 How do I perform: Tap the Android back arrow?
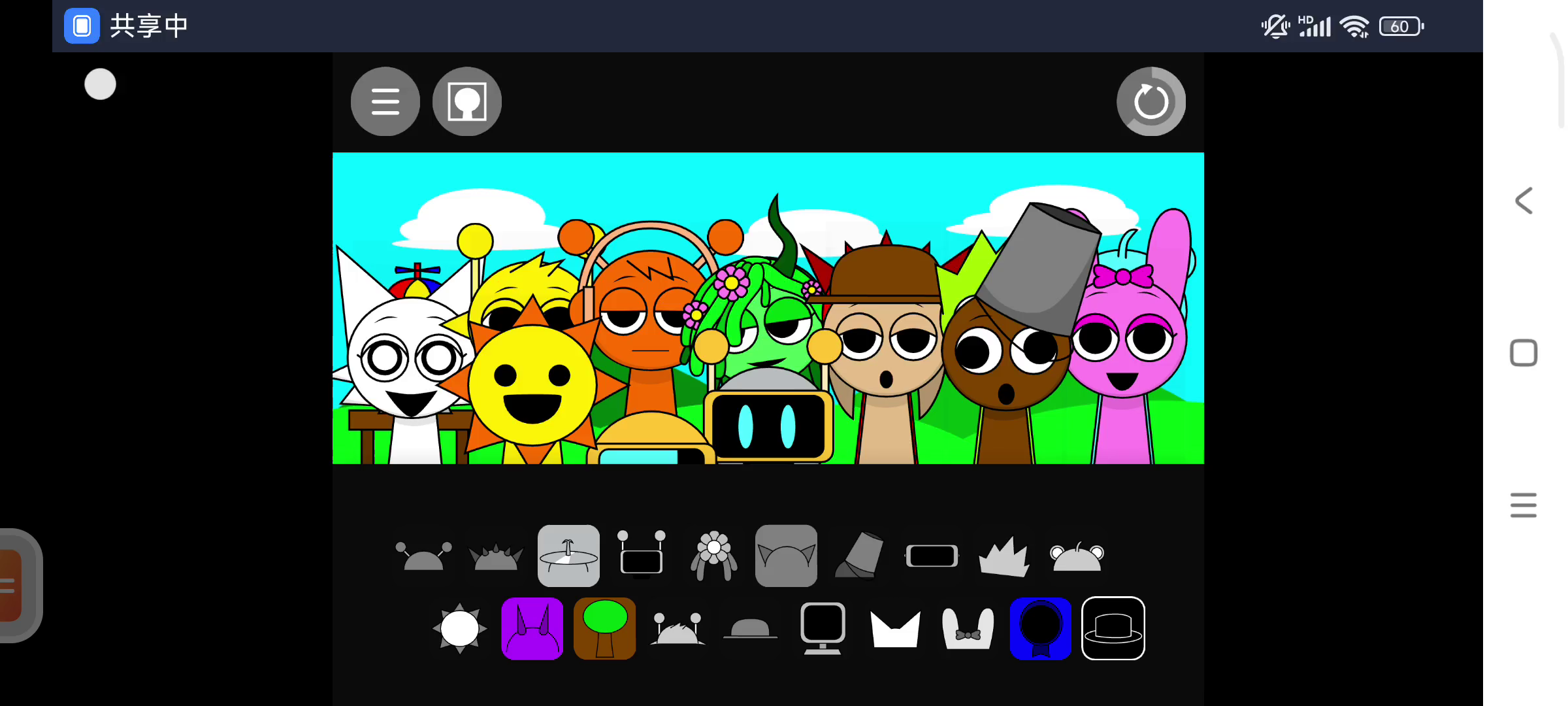click(x=1523, y=201)
